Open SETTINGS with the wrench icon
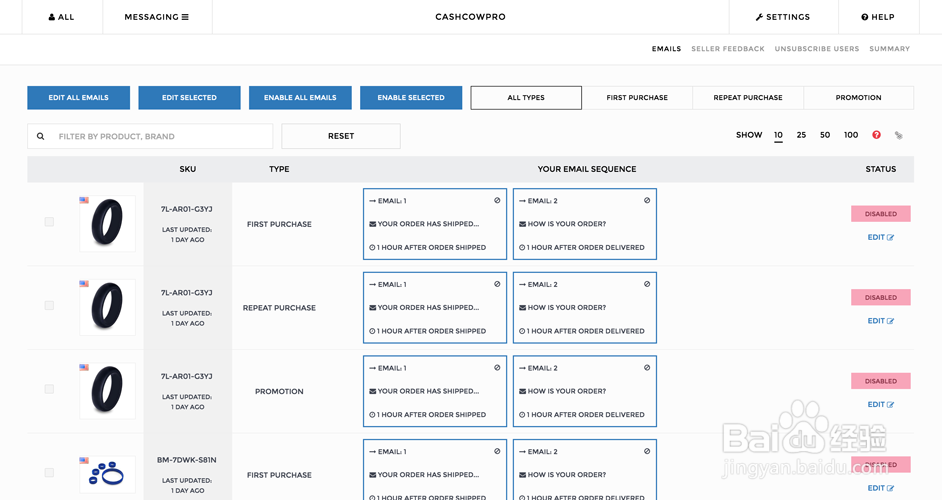This screenshot has width=942, height=500. tap(783, 17)
